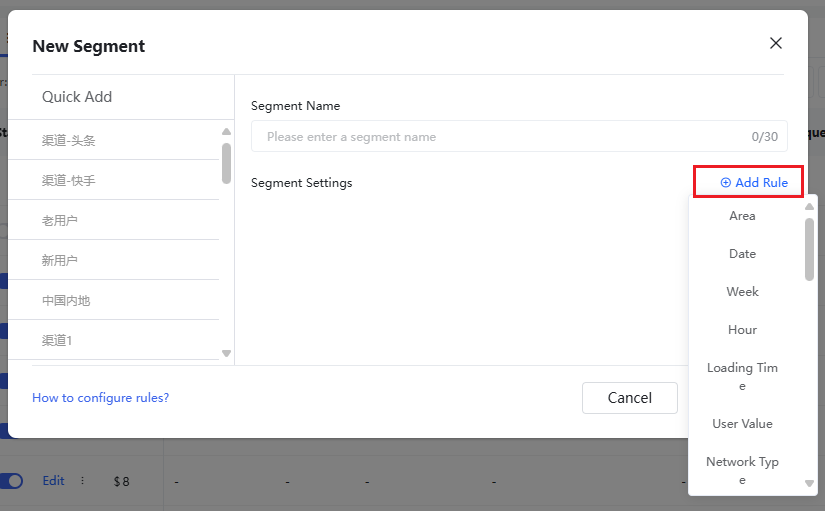
Task: Toggle the switch next to Edit
Action: click(12, 481)
